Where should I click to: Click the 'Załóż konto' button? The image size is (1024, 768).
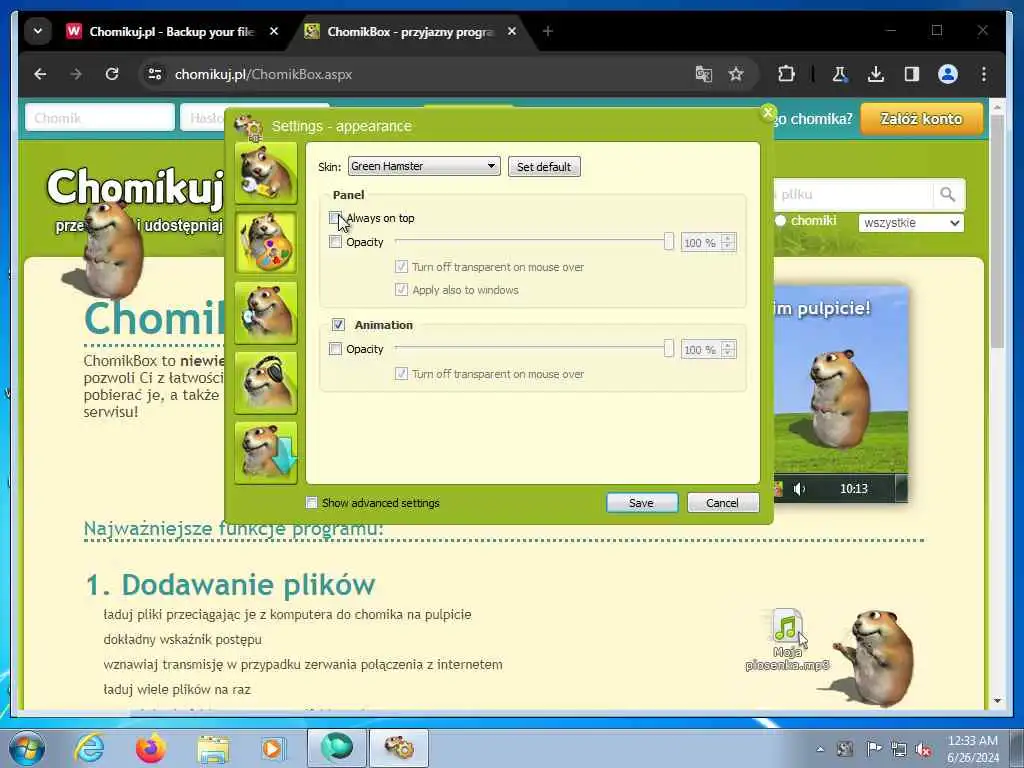coord(921,119)
